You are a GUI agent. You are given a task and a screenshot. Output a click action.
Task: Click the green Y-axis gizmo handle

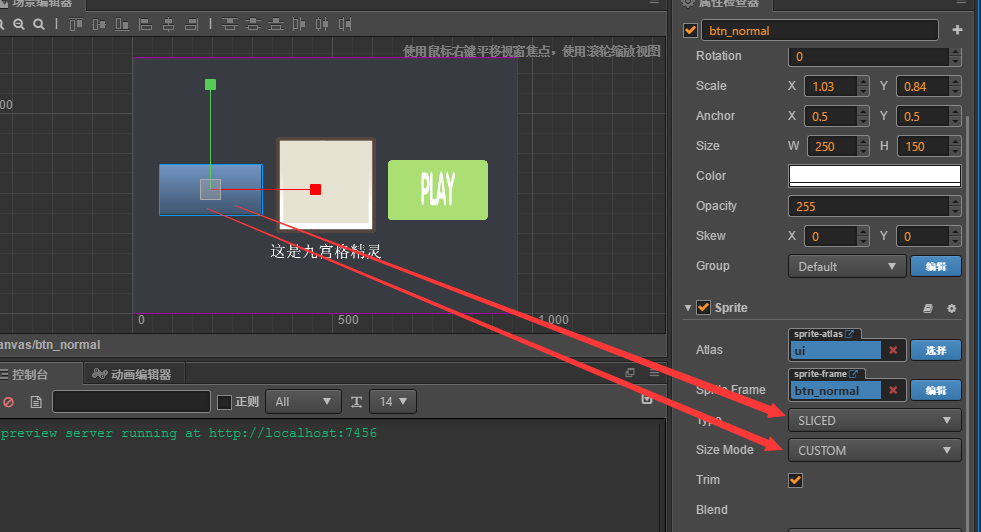point(210,84)
